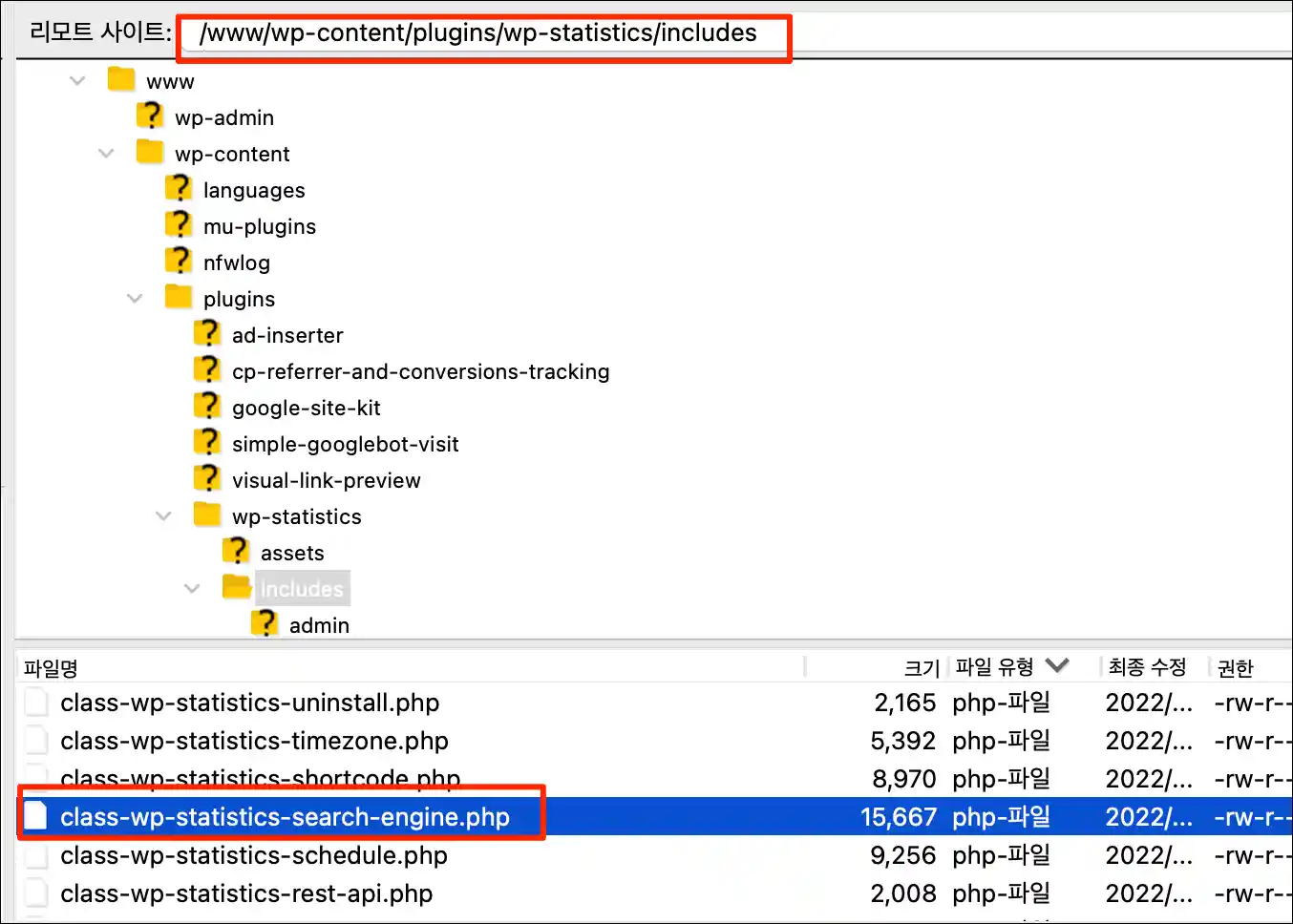1293x924 pixels.
Task: Click the www folder icon
Action: coord(121,79)
